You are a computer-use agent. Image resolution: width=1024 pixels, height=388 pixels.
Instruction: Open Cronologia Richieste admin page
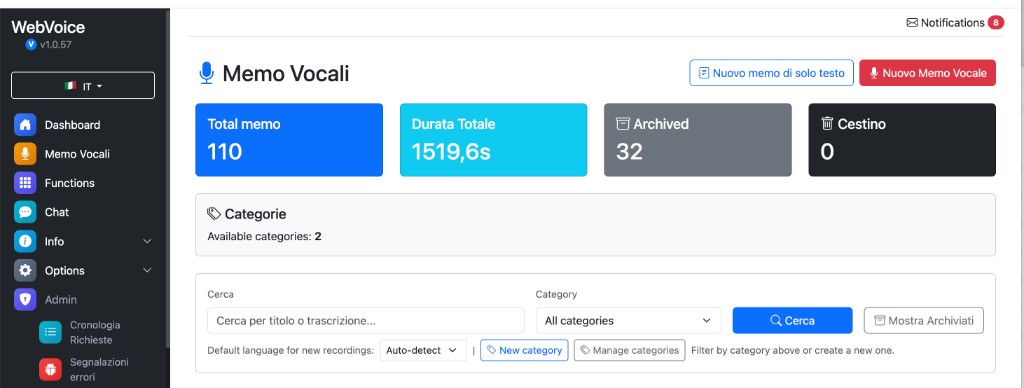pyautogui.click(x=95, y=332)
